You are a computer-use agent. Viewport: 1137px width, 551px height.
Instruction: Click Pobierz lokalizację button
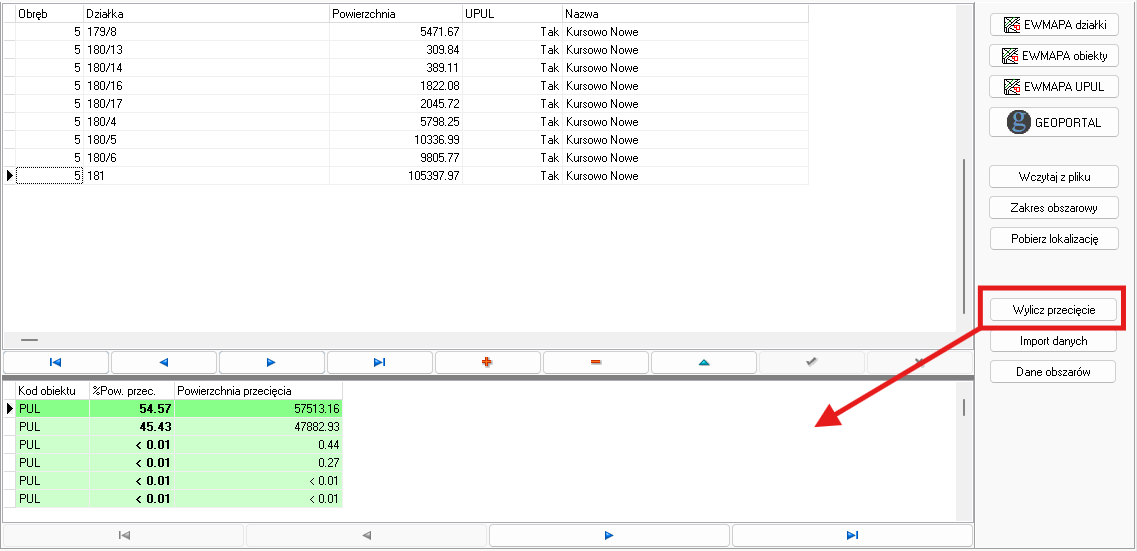coord(1054,238)
